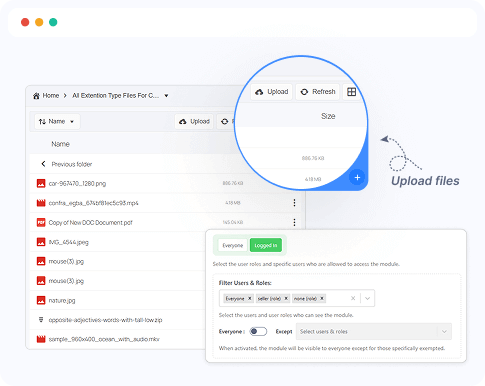Viewport: 485px width, 386px height.
Task: Click video icon of sample_960x400 mkv file
Action: (x=41, y=339)
